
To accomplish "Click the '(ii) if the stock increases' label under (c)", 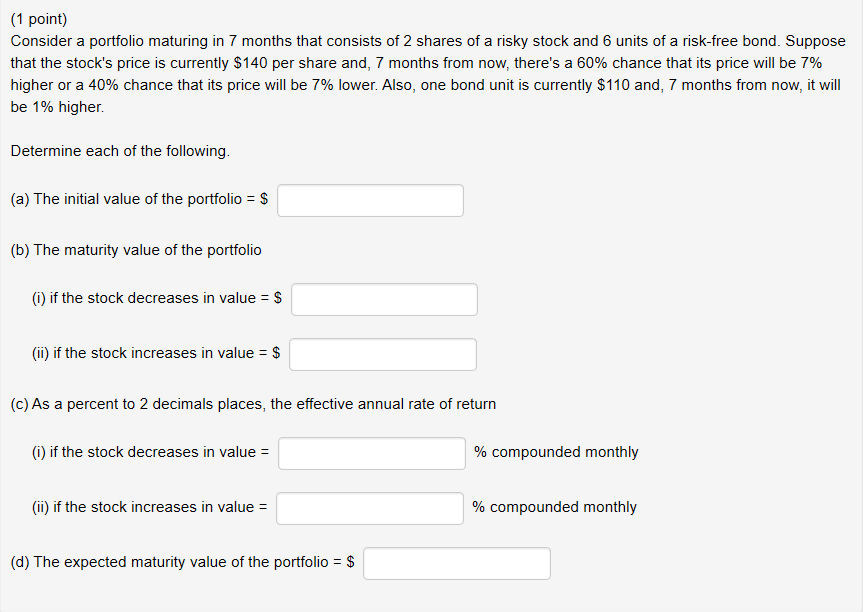I will tap(148, 507).
